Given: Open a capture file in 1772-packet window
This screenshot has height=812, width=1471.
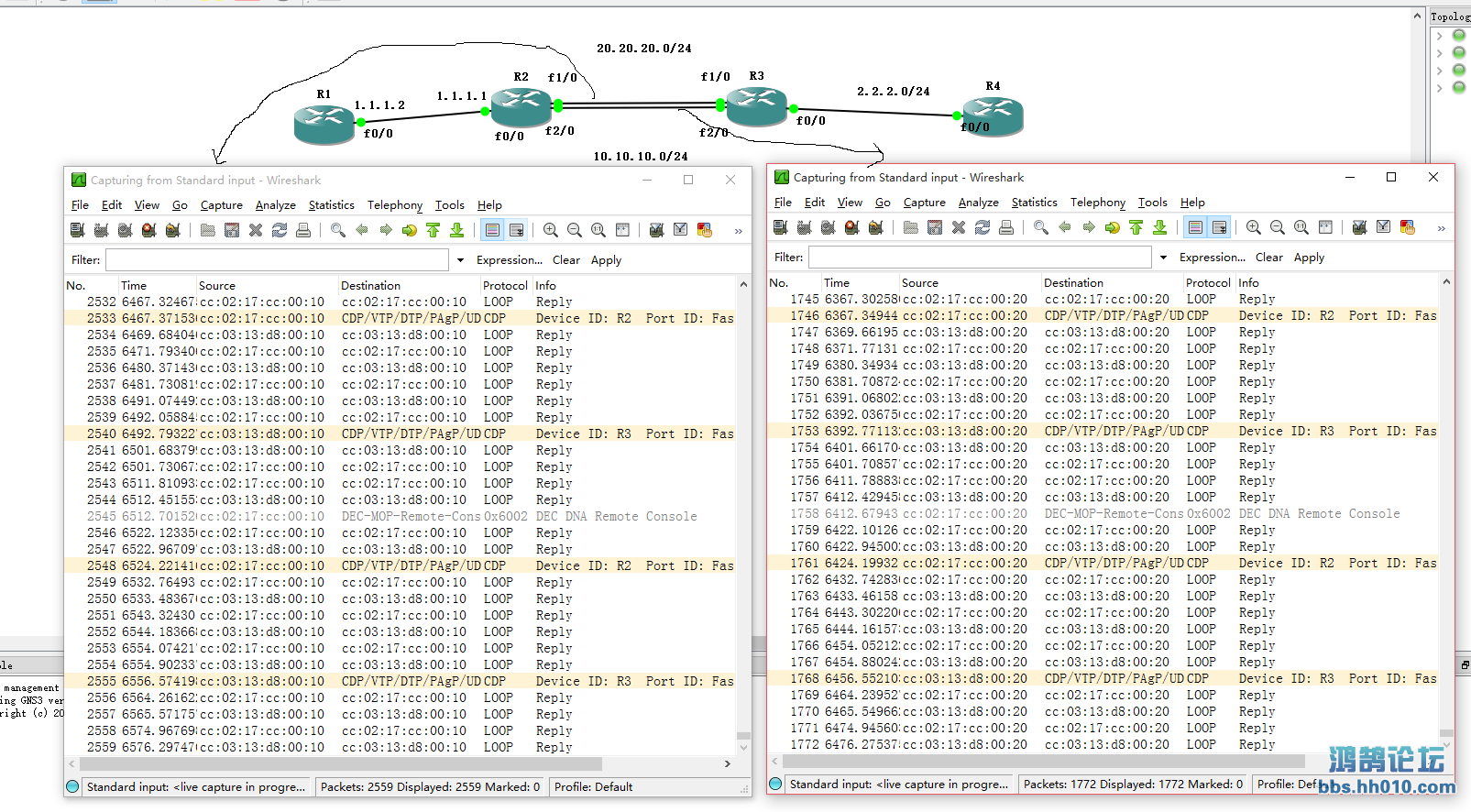Looking at the screenshot, I should click(911, 227).
